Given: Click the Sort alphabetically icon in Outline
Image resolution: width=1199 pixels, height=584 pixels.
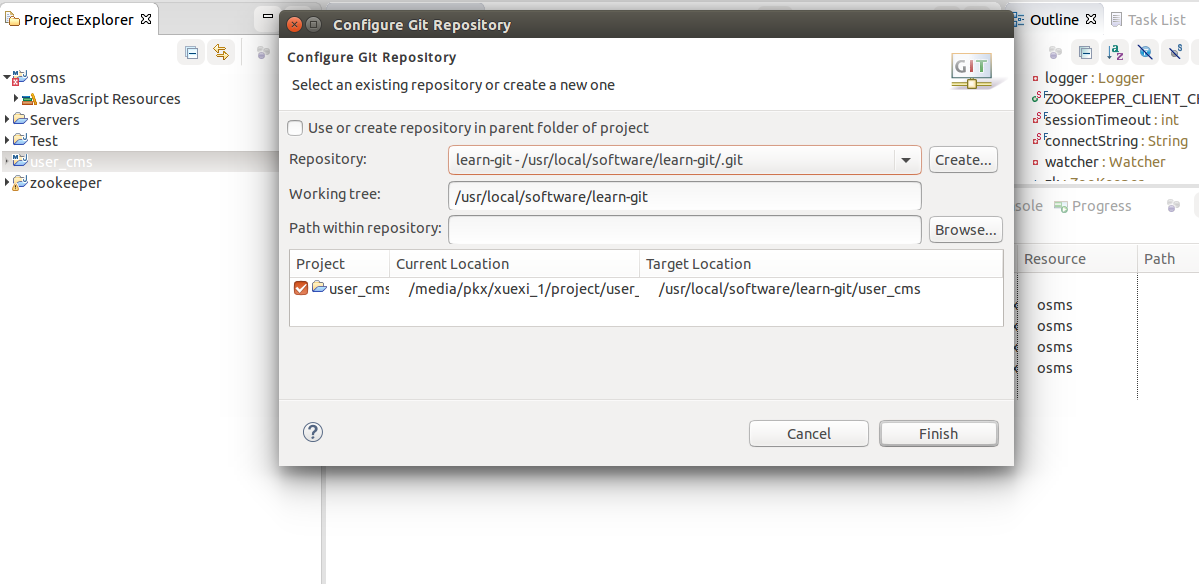Looking at the screenshot, I should pyautogui.click(x=1115, y=52).
